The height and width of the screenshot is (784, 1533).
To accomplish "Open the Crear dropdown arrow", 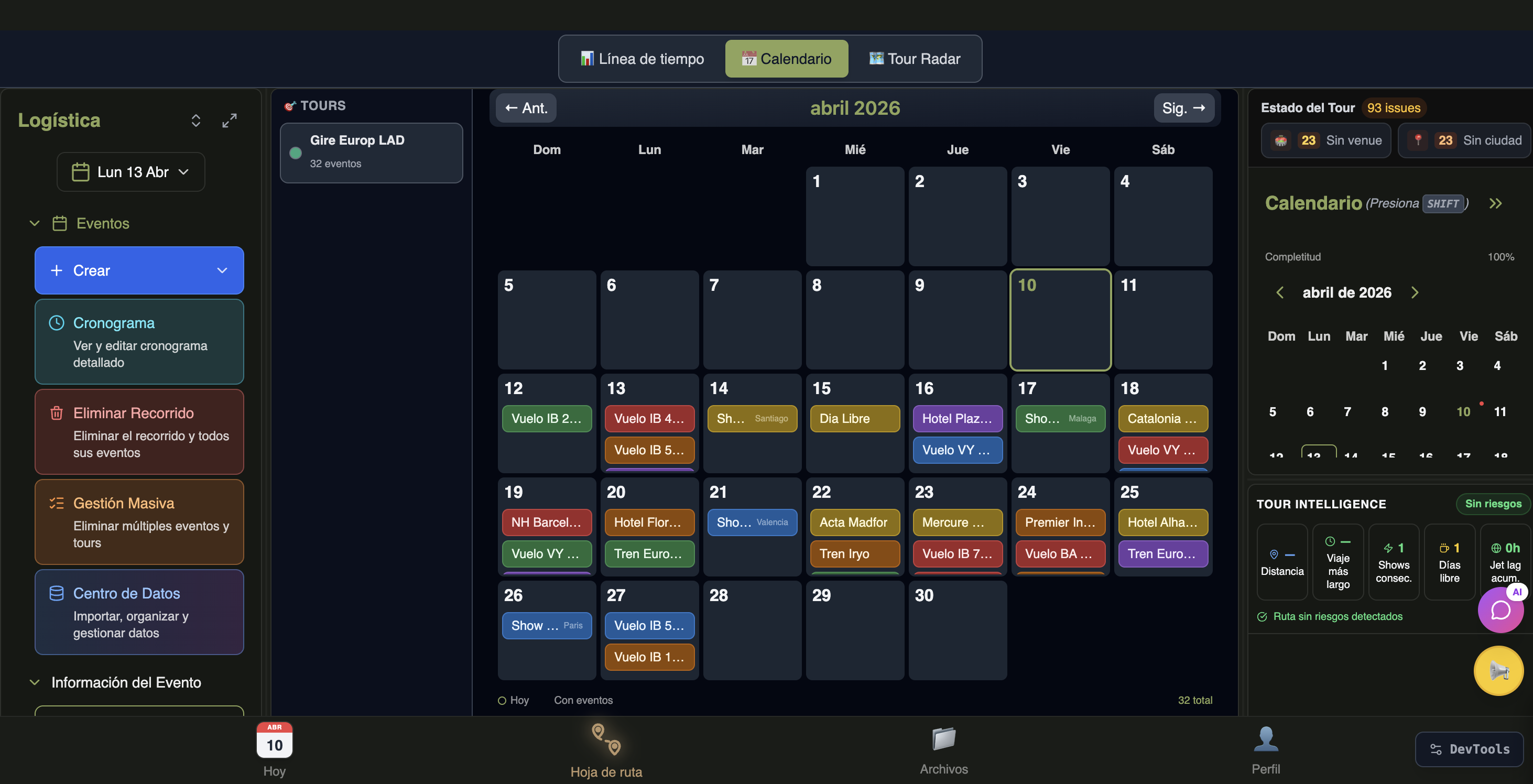I will click(222, 270).
